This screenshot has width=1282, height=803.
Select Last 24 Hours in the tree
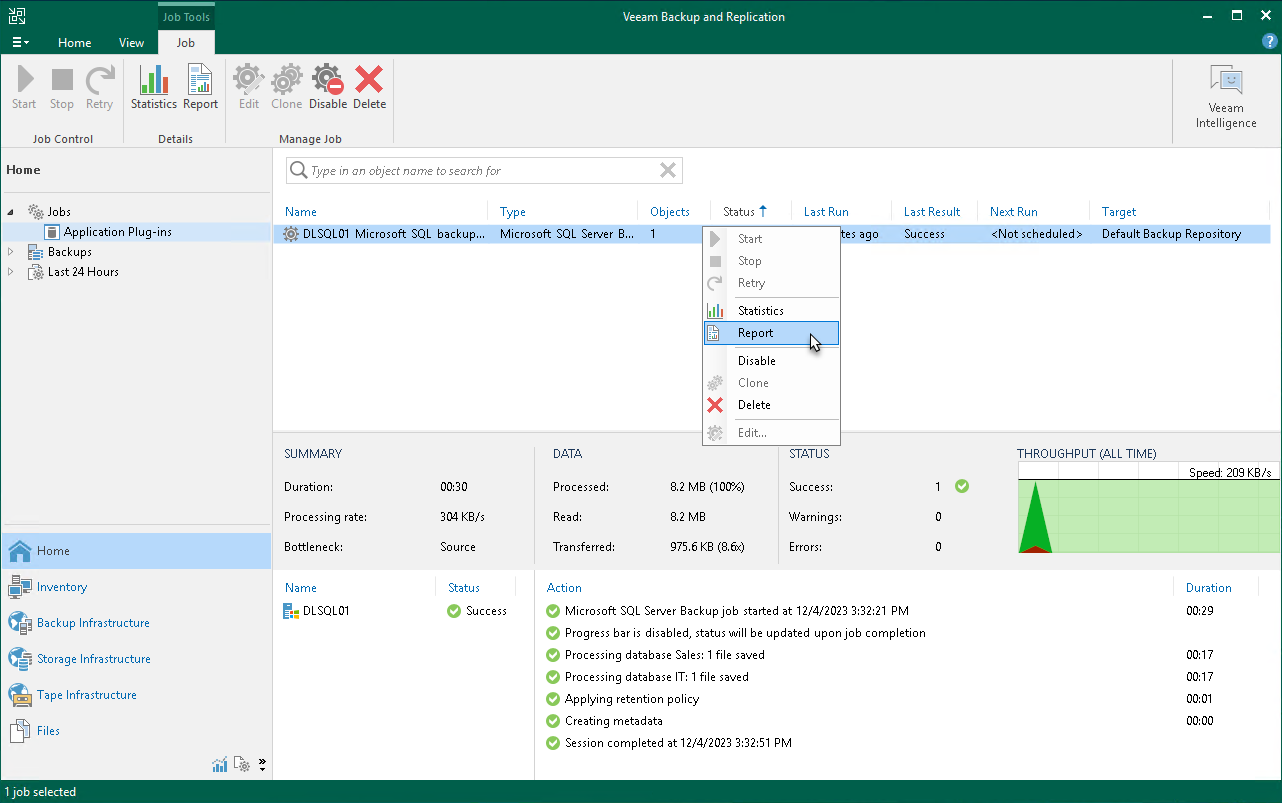point(83,272)
